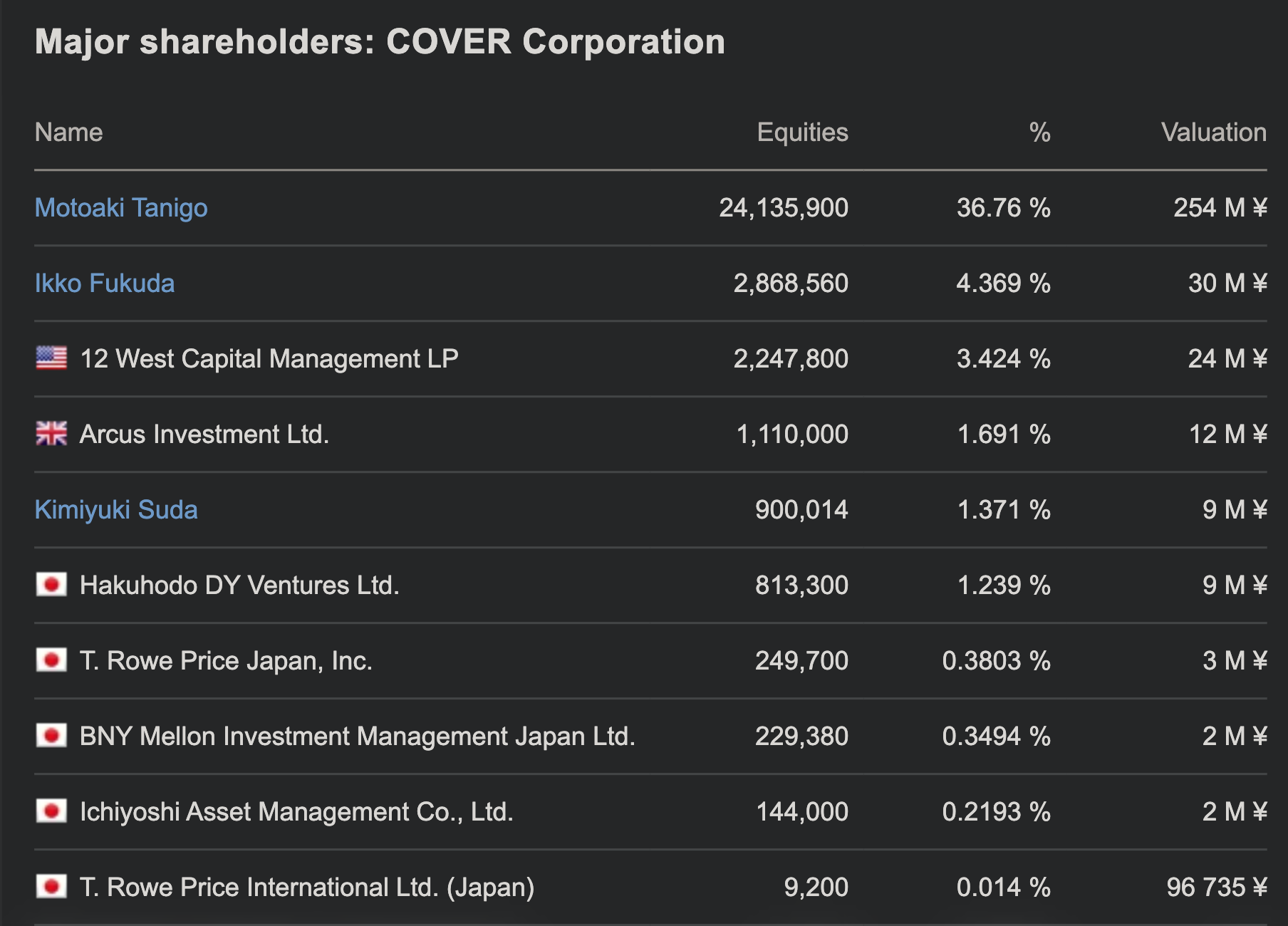Screen dimensions: 1288x926
Task: Select Arcus Investment Ltd. name
Action: point(204,435)
